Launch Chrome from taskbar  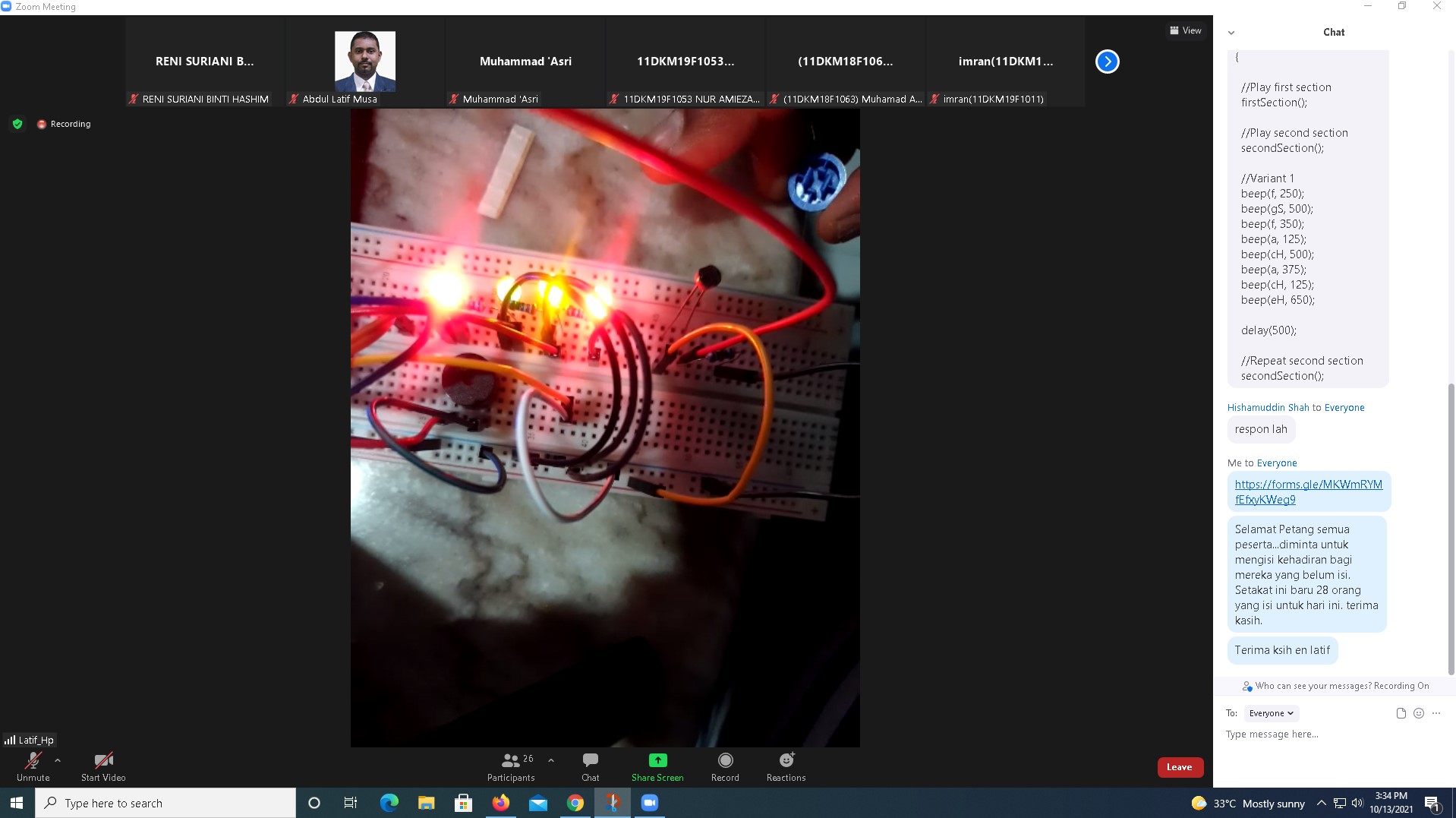575,803
